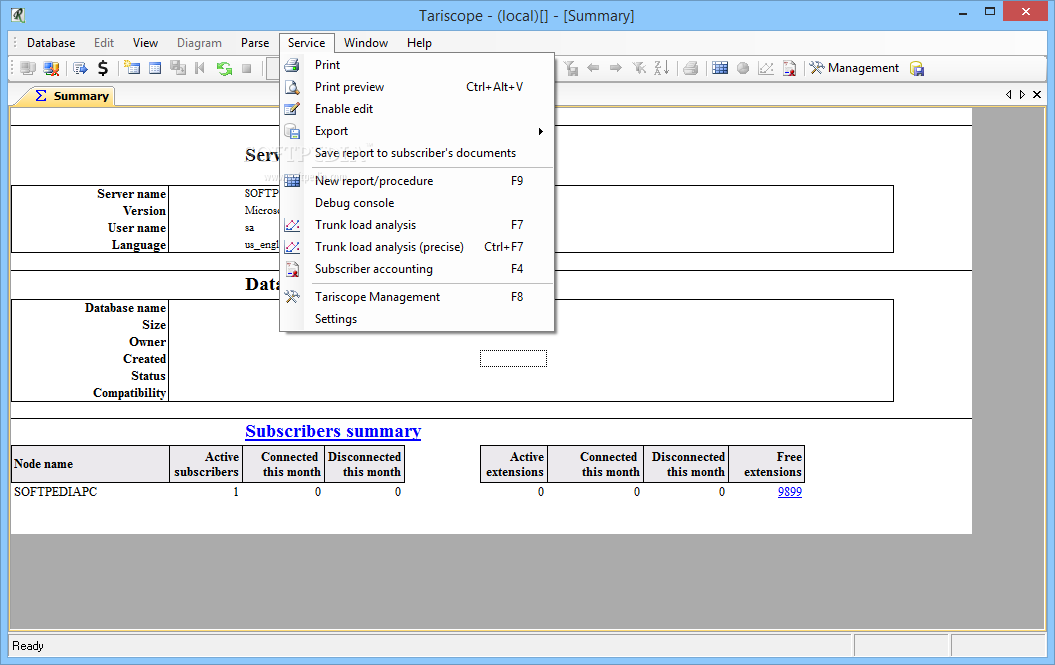
Task: Click the list with blue arrow toolbar icon
Action: (x=80, y=68)
